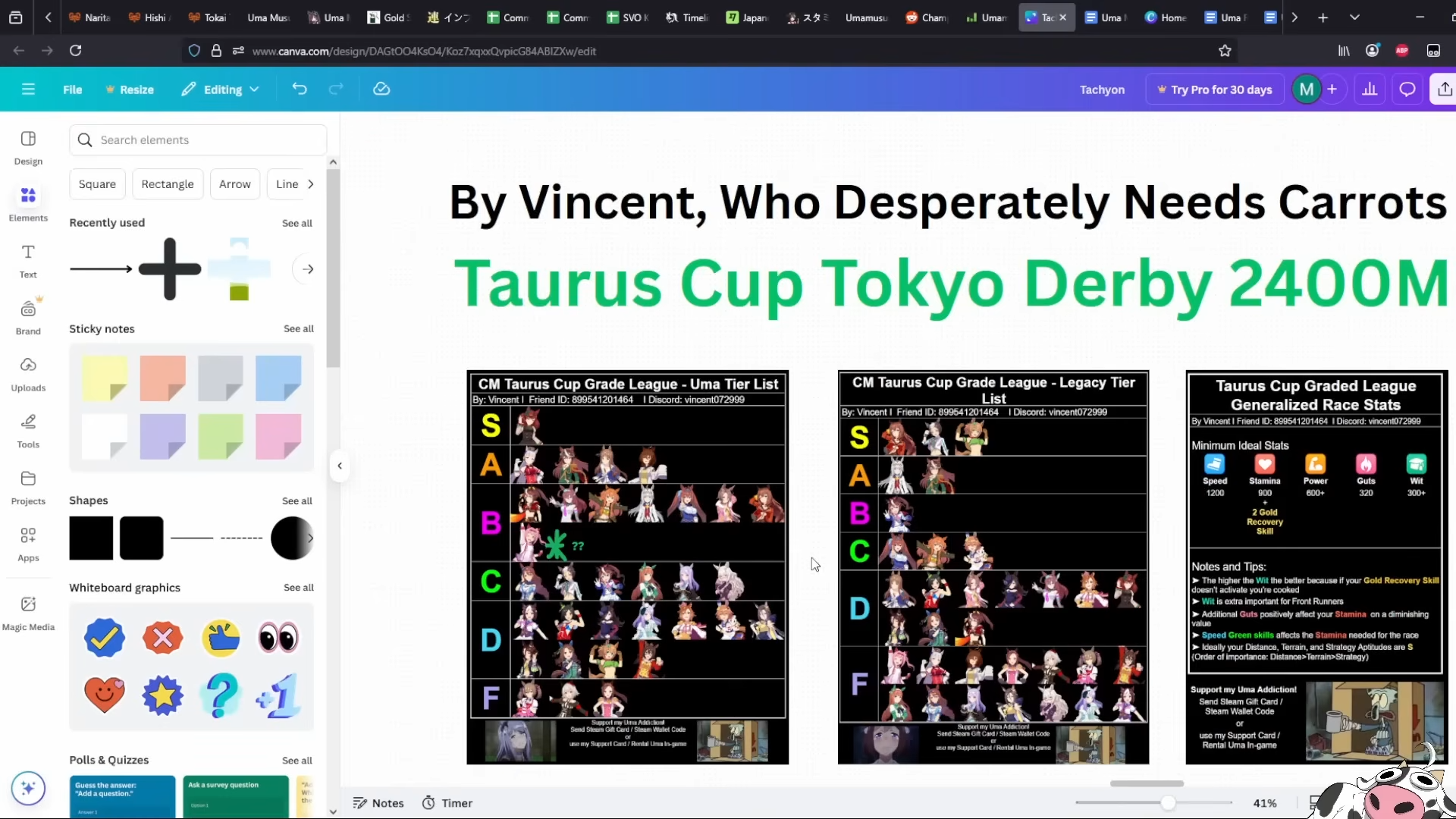1456x819 pixels.
Task: Open the Design panel
Action: pyautogui.click(x=28, y=148)
